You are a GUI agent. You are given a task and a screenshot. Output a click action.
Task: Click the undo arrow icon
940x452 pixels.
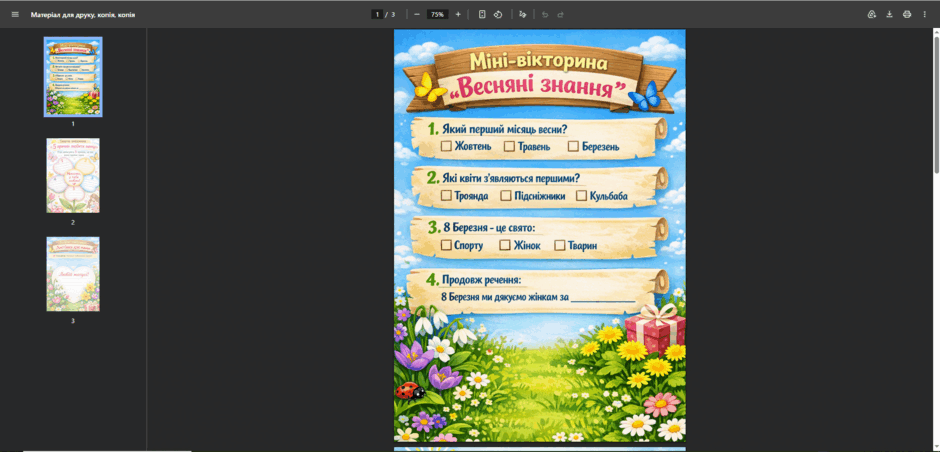[545, 14]
